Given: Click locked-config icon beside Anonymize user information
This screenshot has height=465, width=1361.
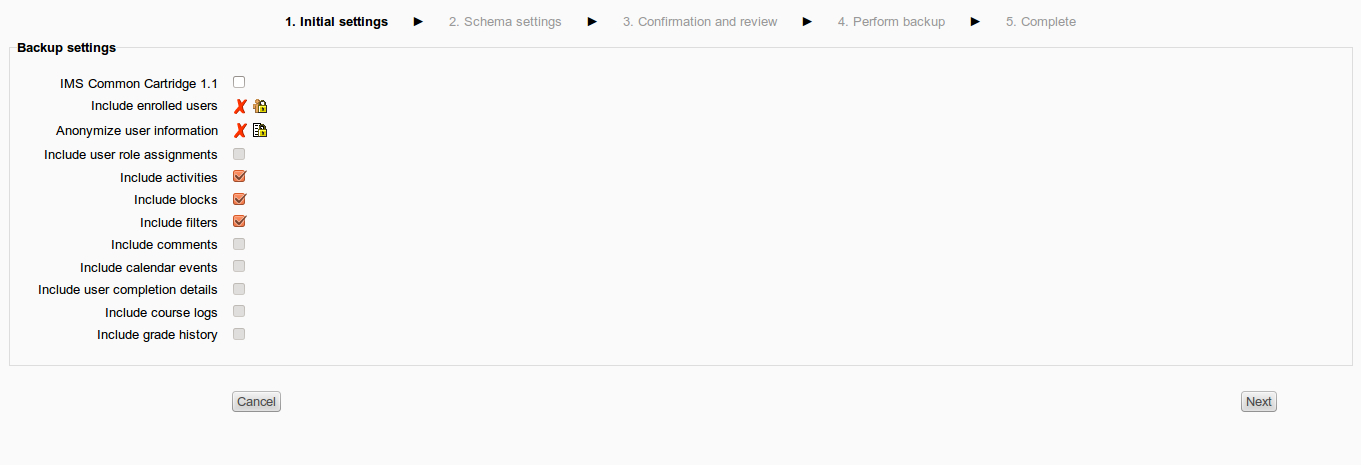Looking at the screenshot, I should (x=260, y=130).
